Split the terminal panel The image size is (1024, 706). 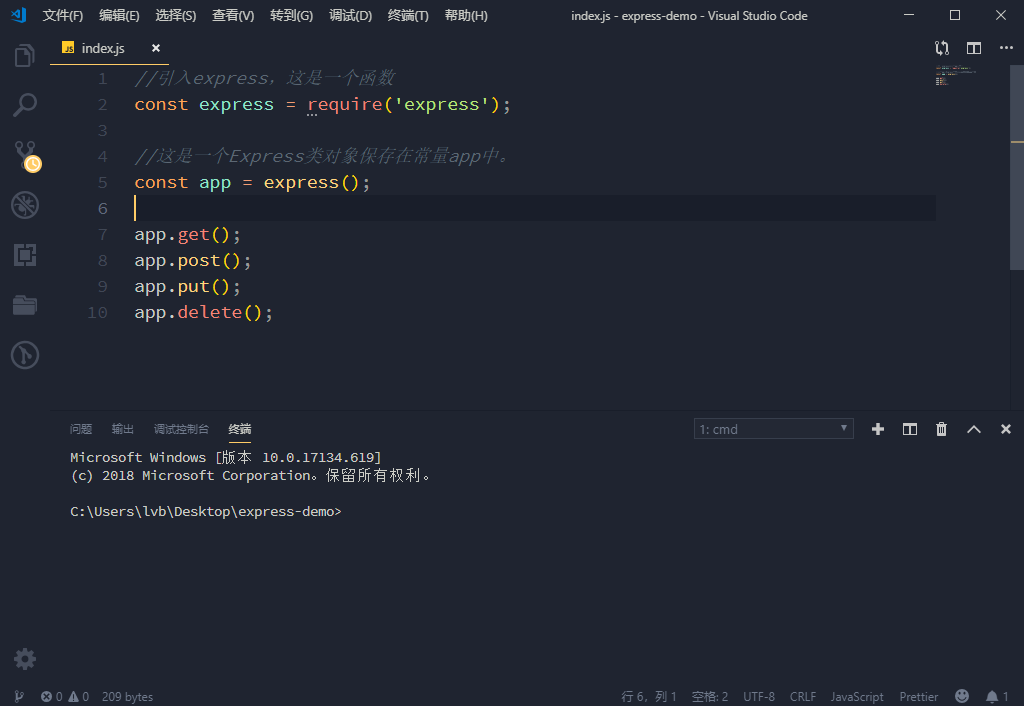910,429
